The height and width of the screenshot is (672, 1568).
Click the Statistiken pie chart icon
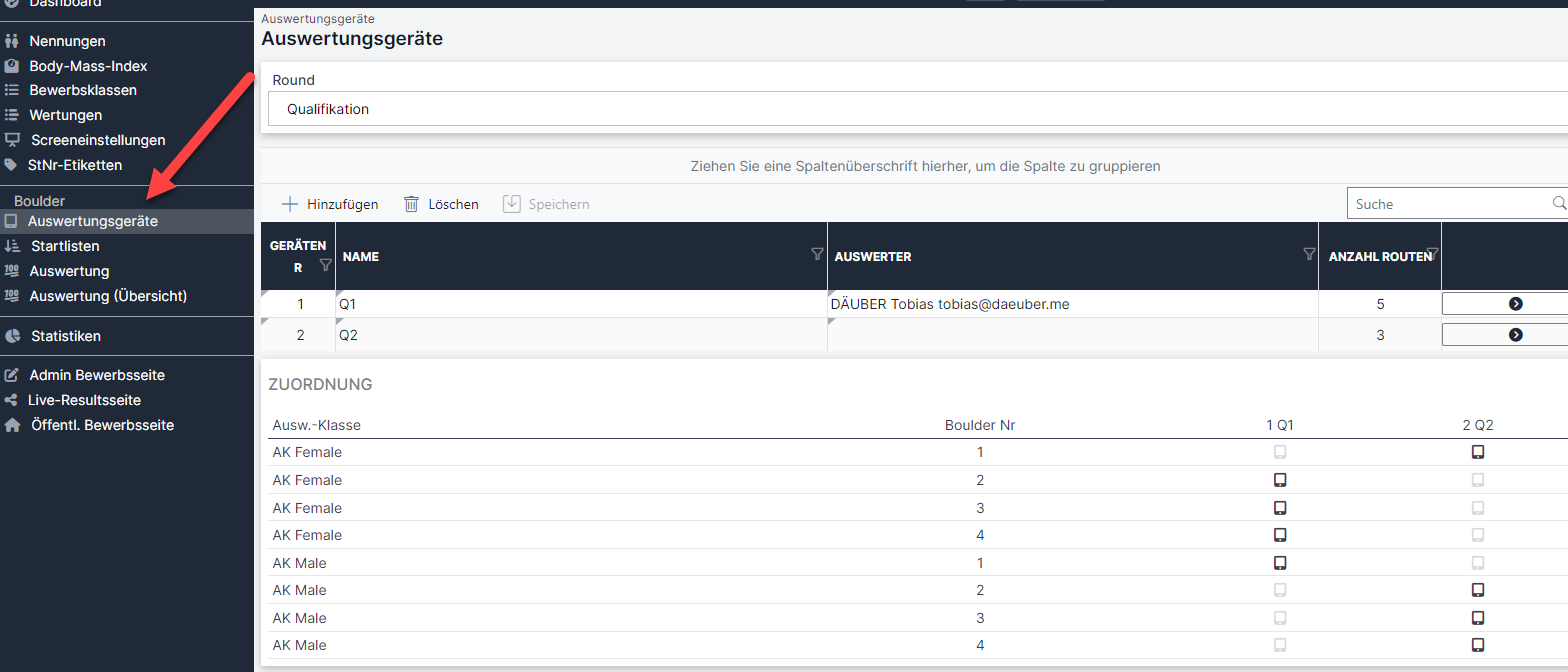tap(12, 336)
